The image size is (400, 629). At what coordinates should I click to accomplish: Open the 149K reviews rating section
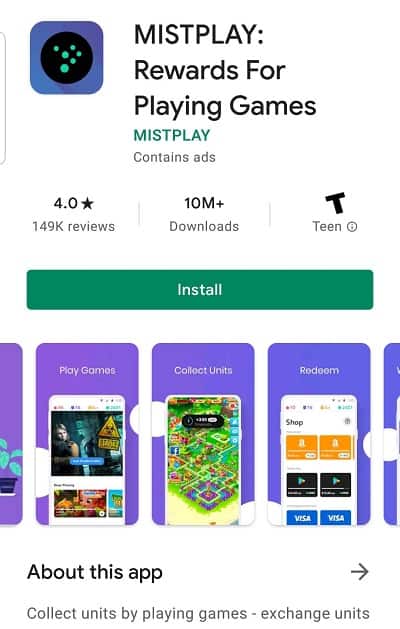pyautogui.click(x=73, y=215)
